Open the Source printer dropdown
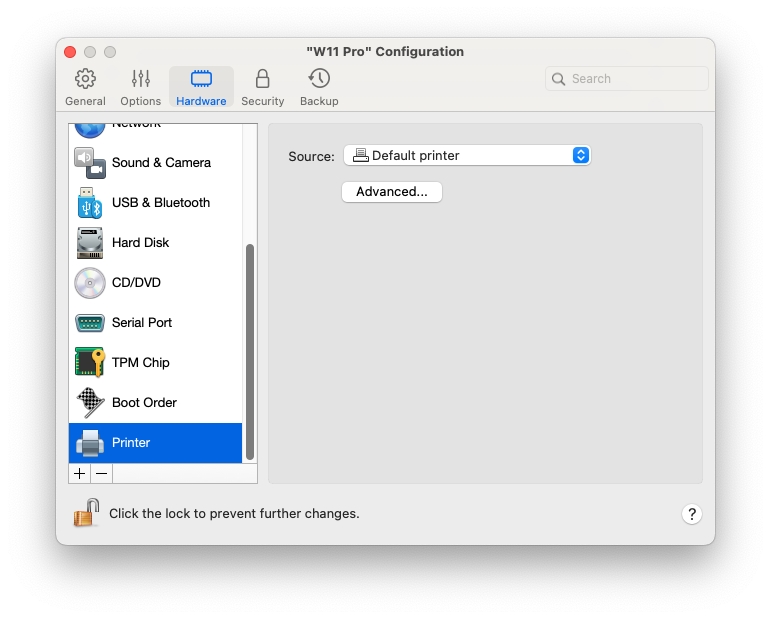Image resolution: width=771 pixels, height=619 pixels. [x=466, y=155]
